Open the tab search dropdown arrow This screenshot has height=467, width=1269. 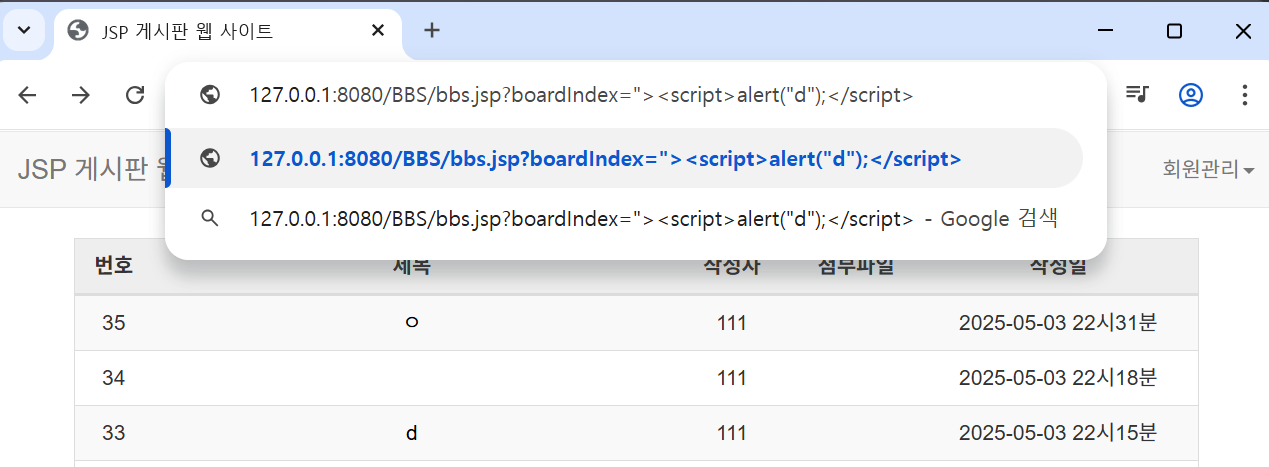point(24,30)
